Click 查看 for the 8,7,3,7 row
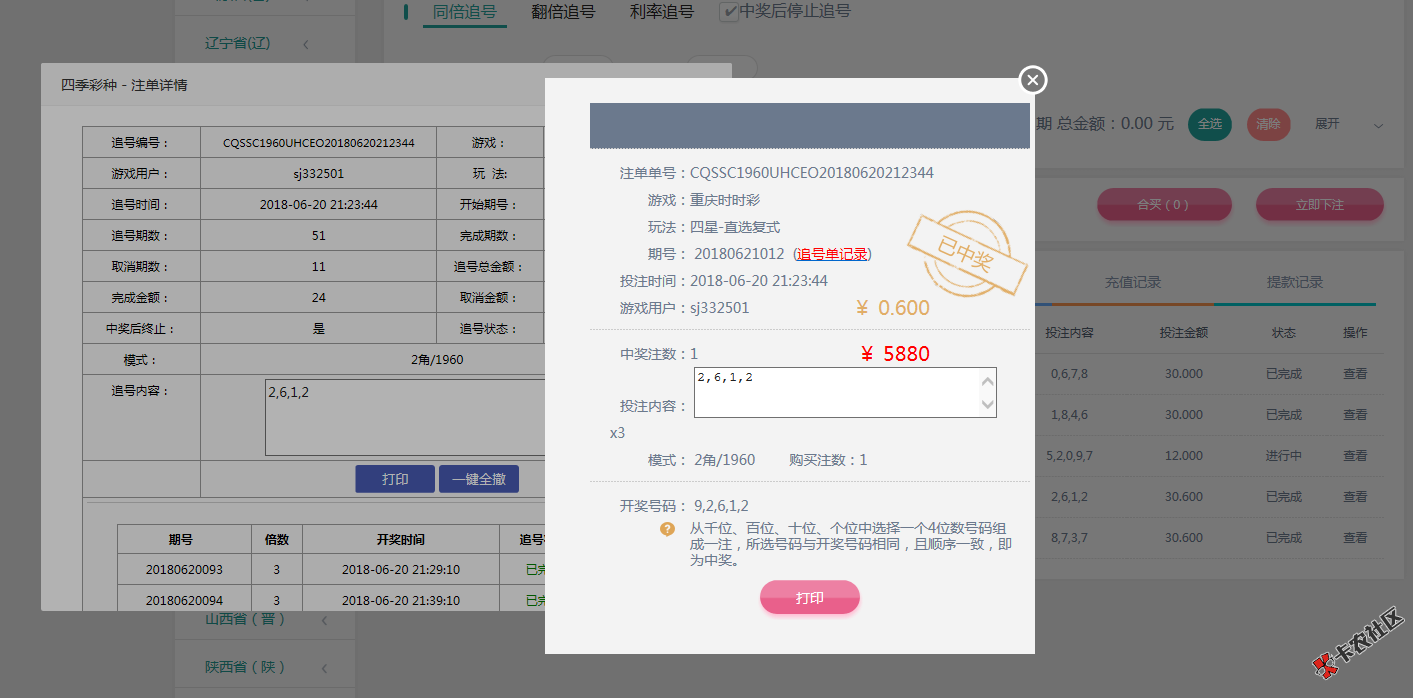1413x698 pixels. click(x=1355, y=537)
